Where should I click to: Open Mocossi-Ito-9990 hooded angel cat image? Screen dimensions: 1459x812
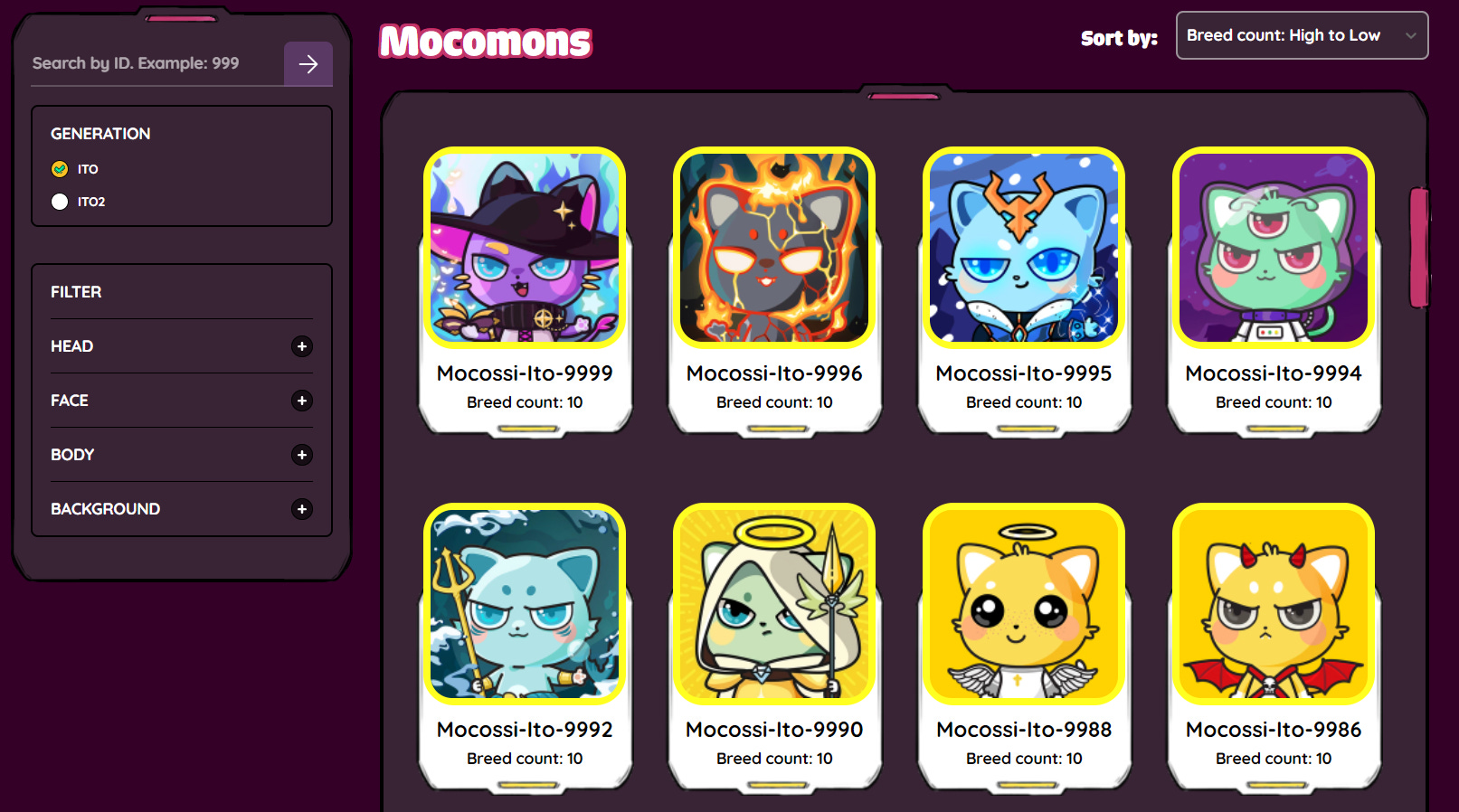point(774,604)
